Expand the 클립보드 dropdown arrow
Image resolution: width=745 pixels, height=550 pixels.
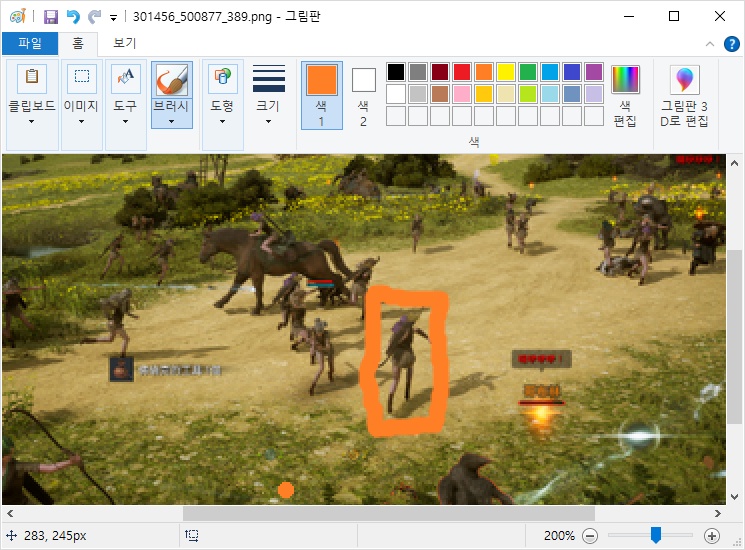pyautogui.click(x=31, y=122)
